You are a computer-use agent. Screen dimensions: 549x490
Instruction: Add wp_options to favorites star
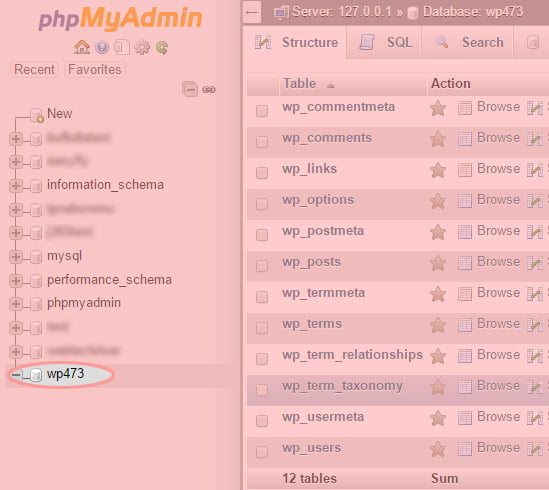click(x=438, y=201)
